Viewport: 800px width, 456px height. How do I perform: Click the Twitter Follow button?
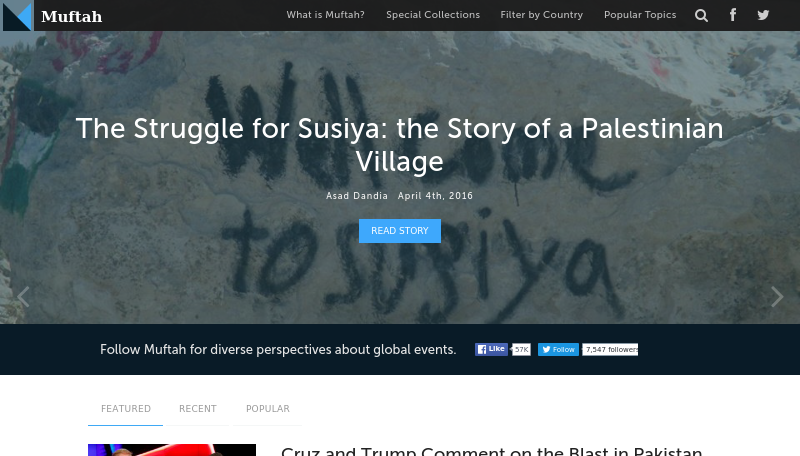[558, 349]
